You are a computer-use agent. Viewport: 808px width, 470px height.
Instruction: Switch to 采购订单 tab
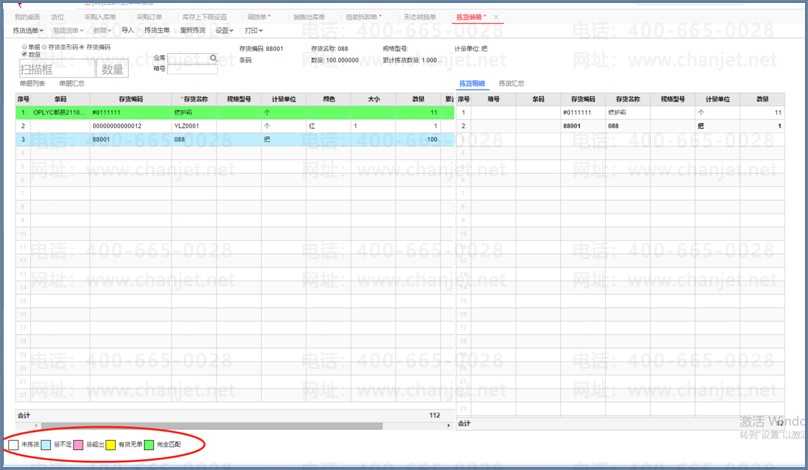(149, 17)
